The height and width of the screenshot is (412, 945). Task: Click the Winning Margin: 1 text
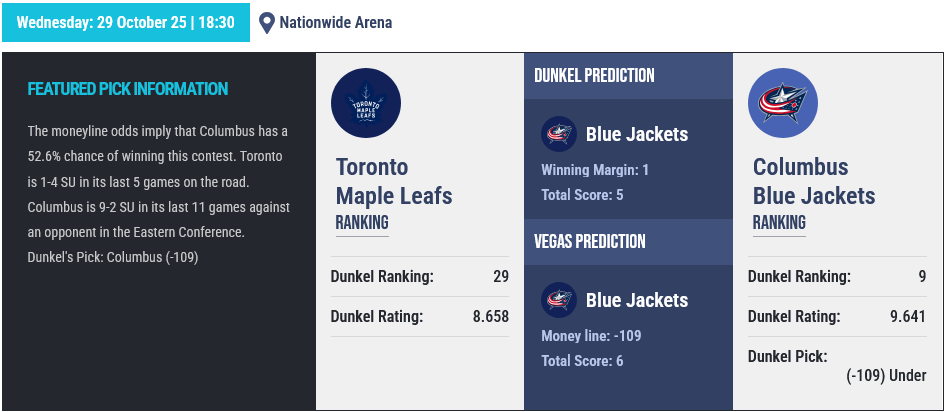[595, 170]
